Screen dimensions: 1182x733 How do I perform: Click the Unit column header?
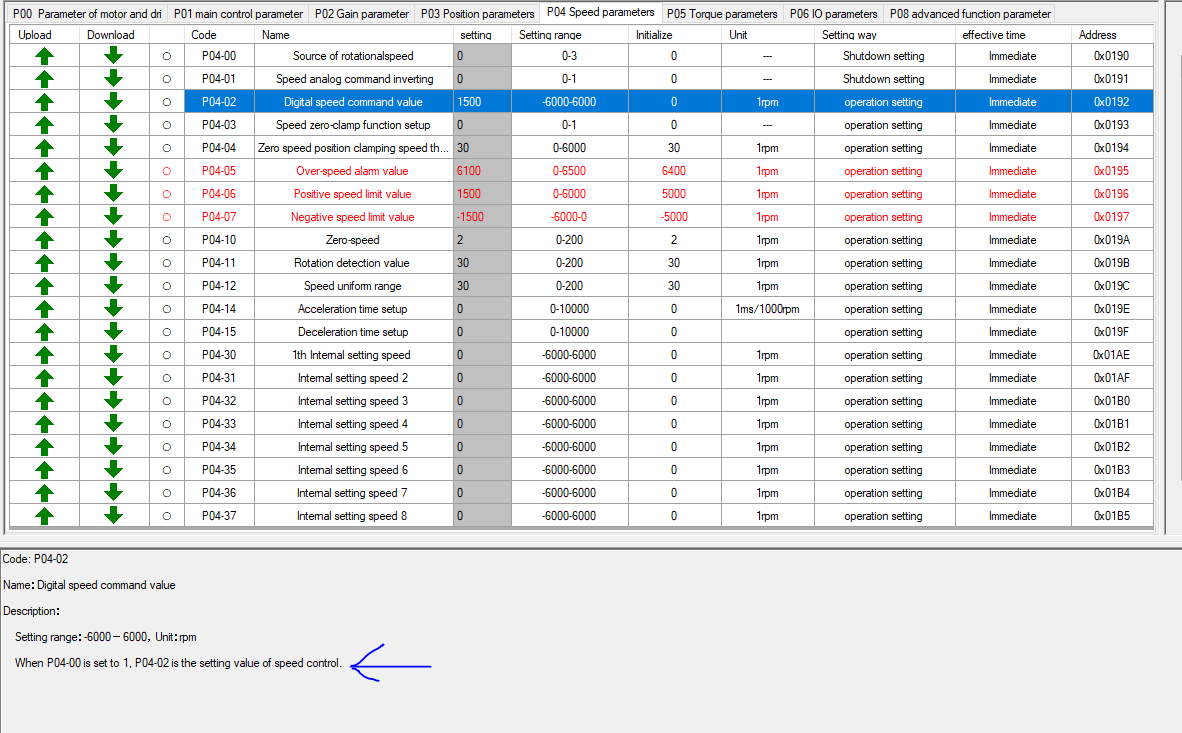[x=767, y=35]
